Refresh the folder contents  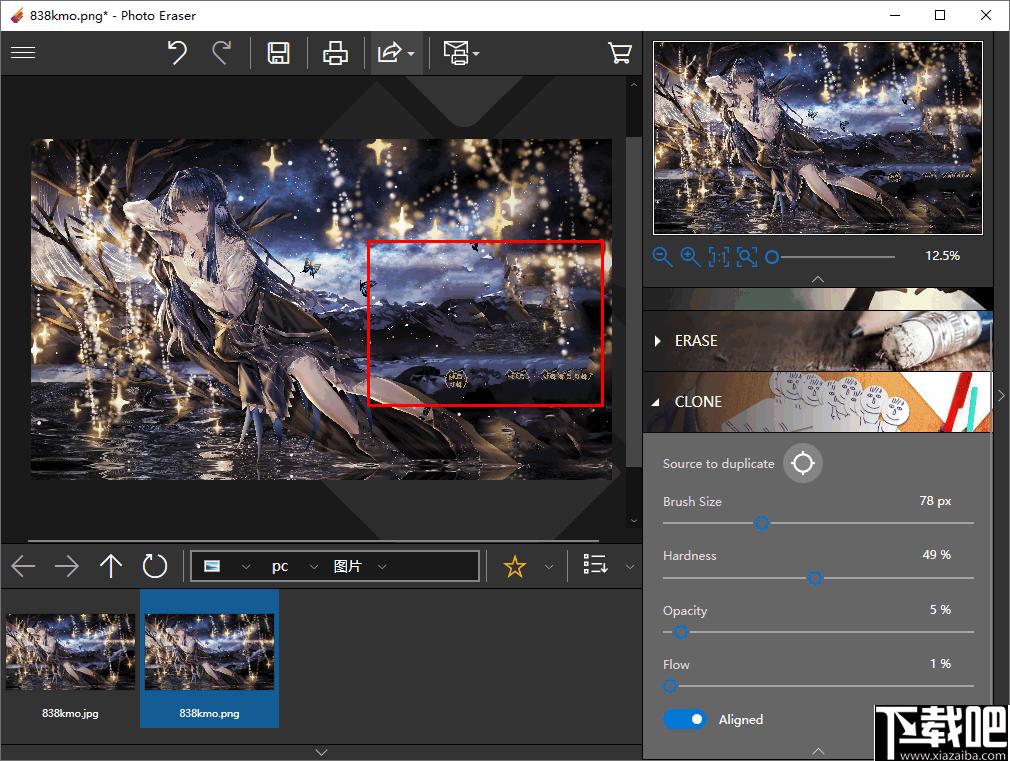tap(155, 566)
